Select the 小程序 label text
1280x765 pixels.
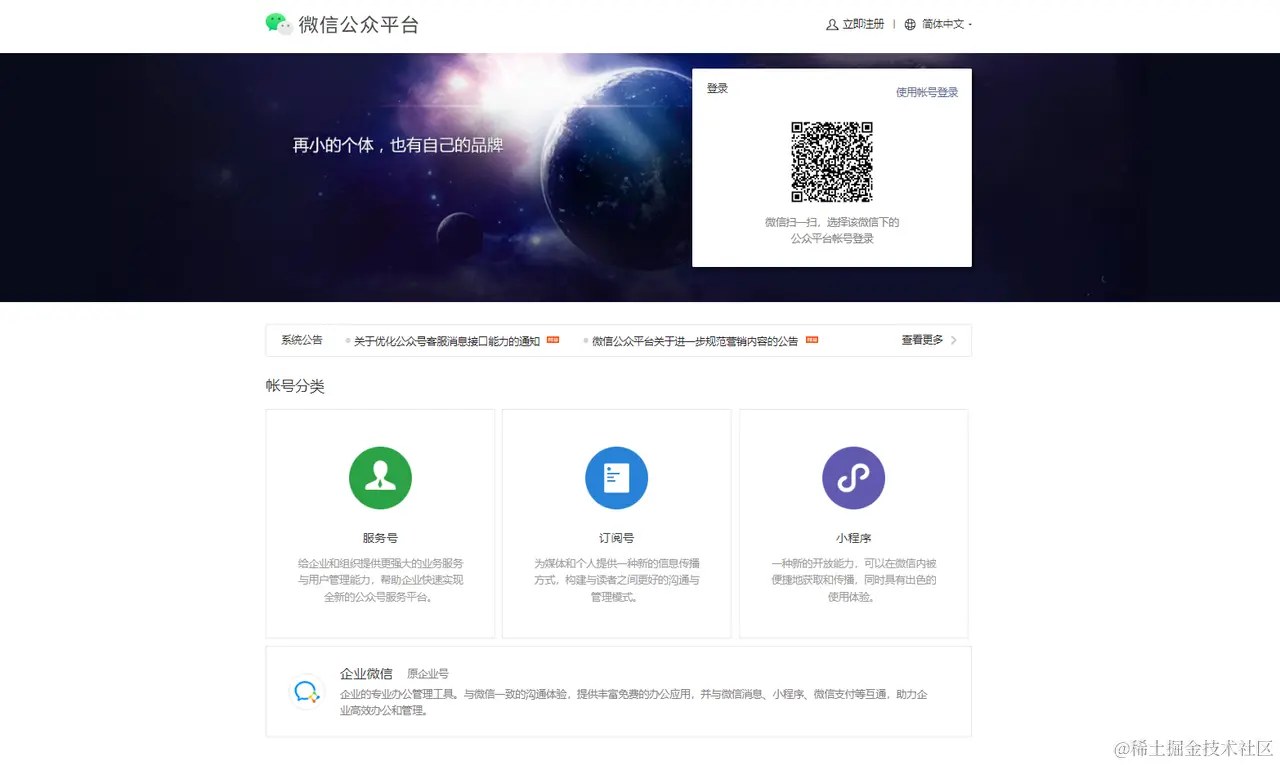click(x=854, y=538)
